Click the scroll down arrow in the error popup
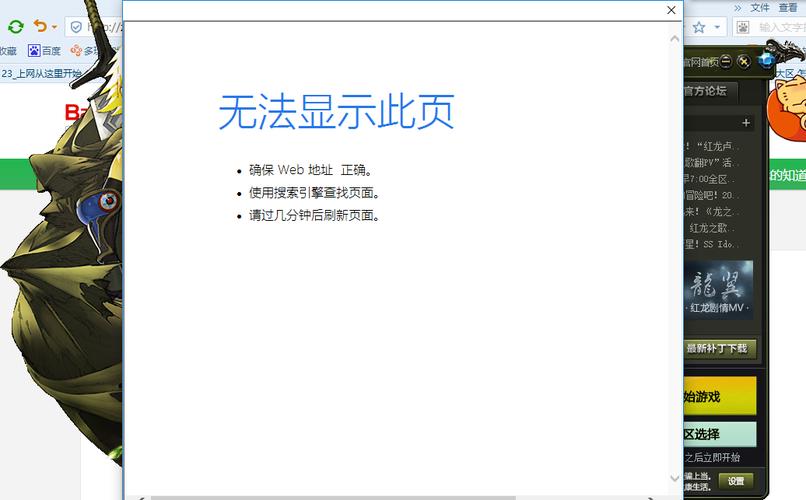Viewport: 806px width, 500px height. [x=675, y=478]
